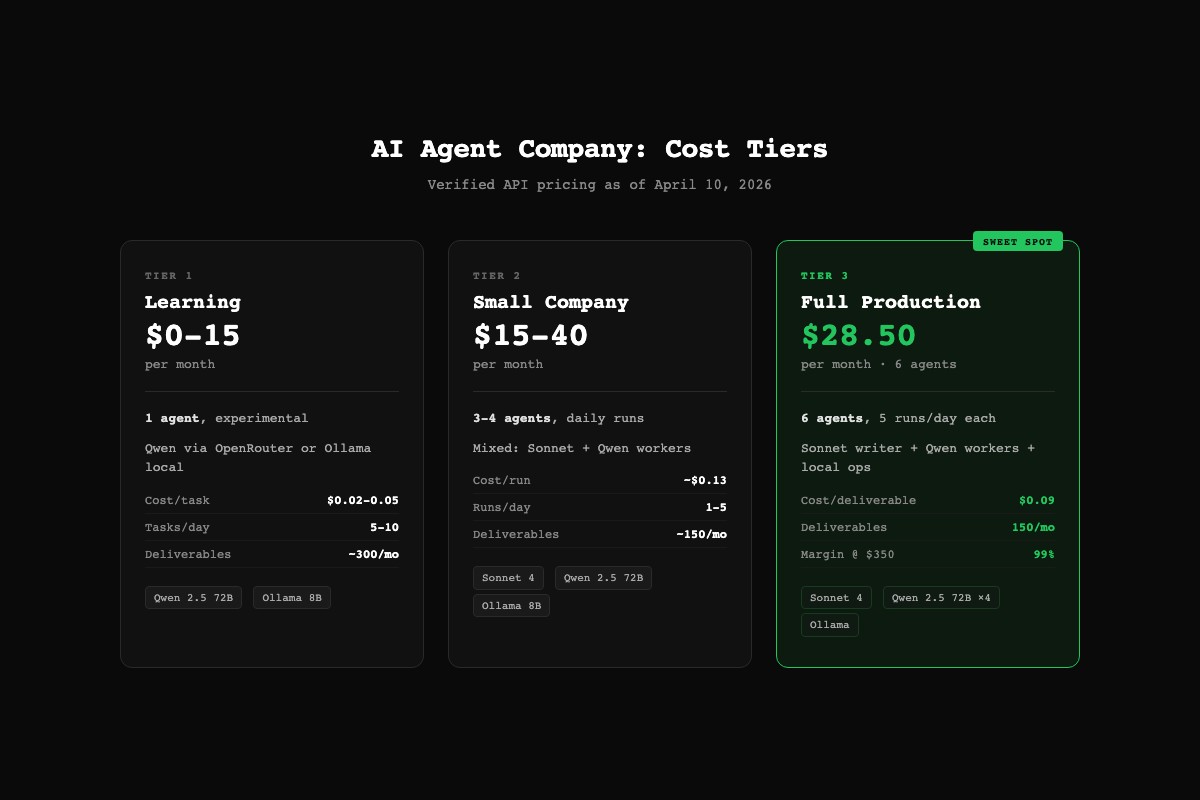Click the TIER 1 label
The image size is (1200, 800).
coord(168,276)
